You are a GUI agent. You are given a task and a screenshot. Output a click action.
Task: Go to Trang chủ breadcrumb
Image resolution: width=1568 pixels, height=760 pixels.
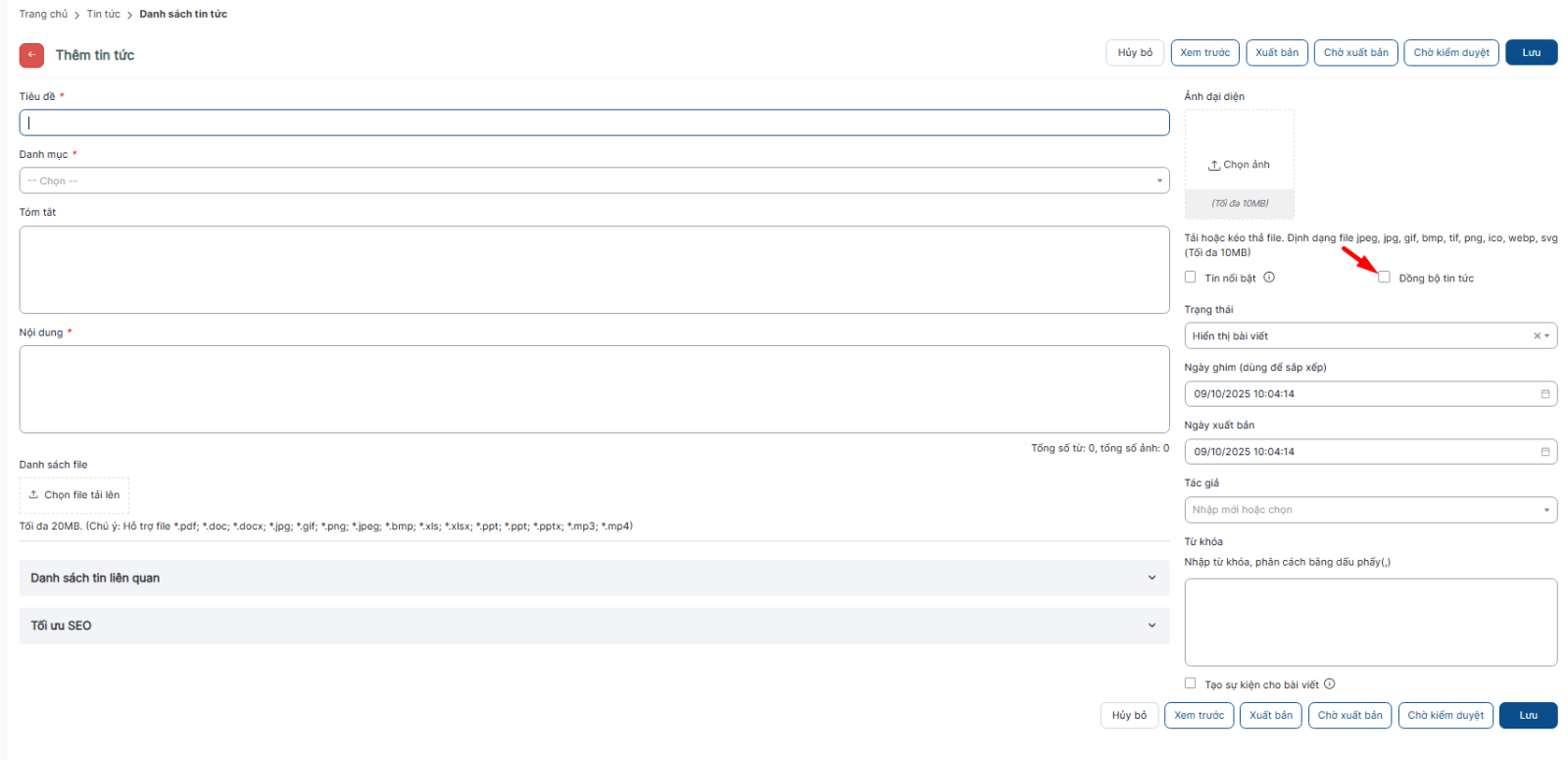pyautogui.click(x=43, y=14)
